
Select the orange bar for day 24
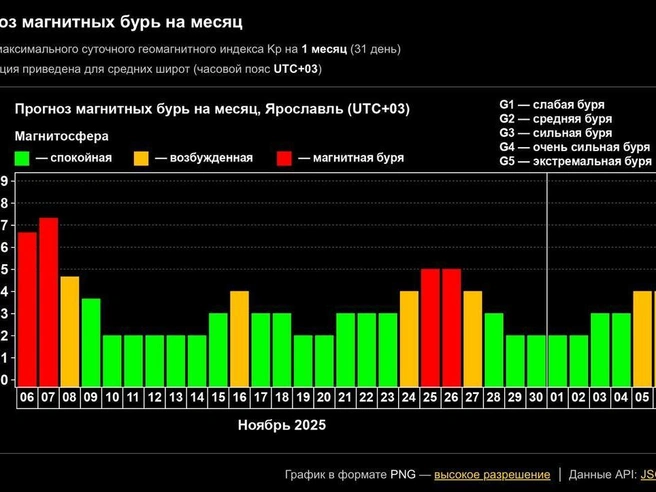(x=409, y=339)
